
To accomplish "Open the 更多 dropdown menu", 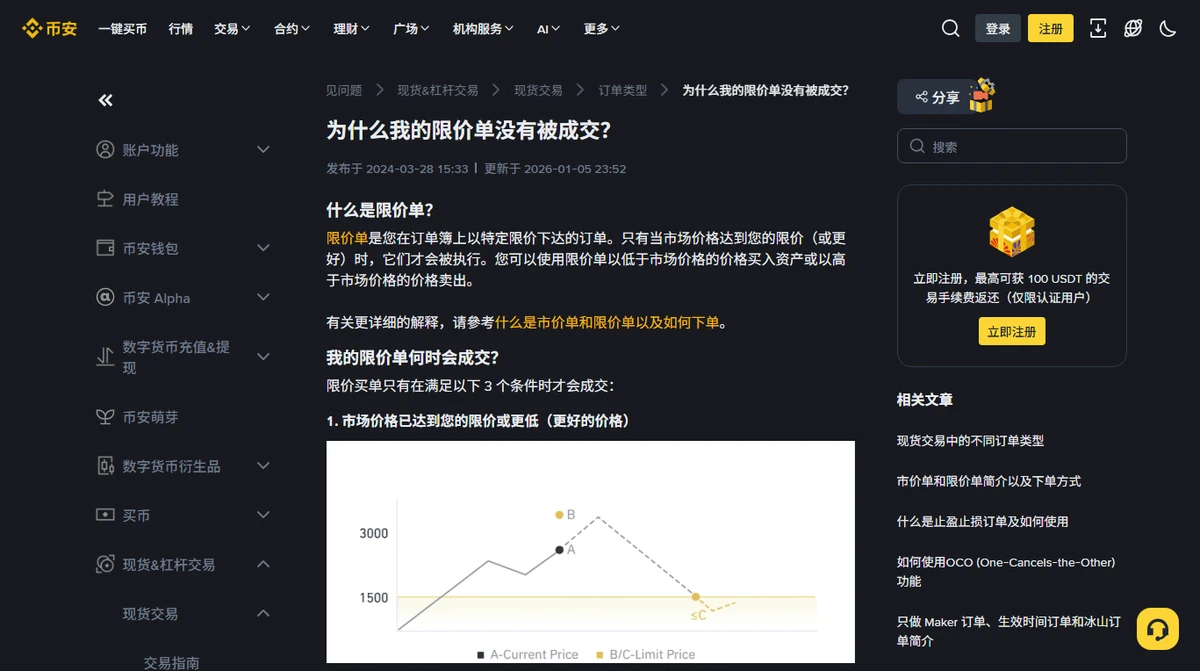I will coord(602,29).
